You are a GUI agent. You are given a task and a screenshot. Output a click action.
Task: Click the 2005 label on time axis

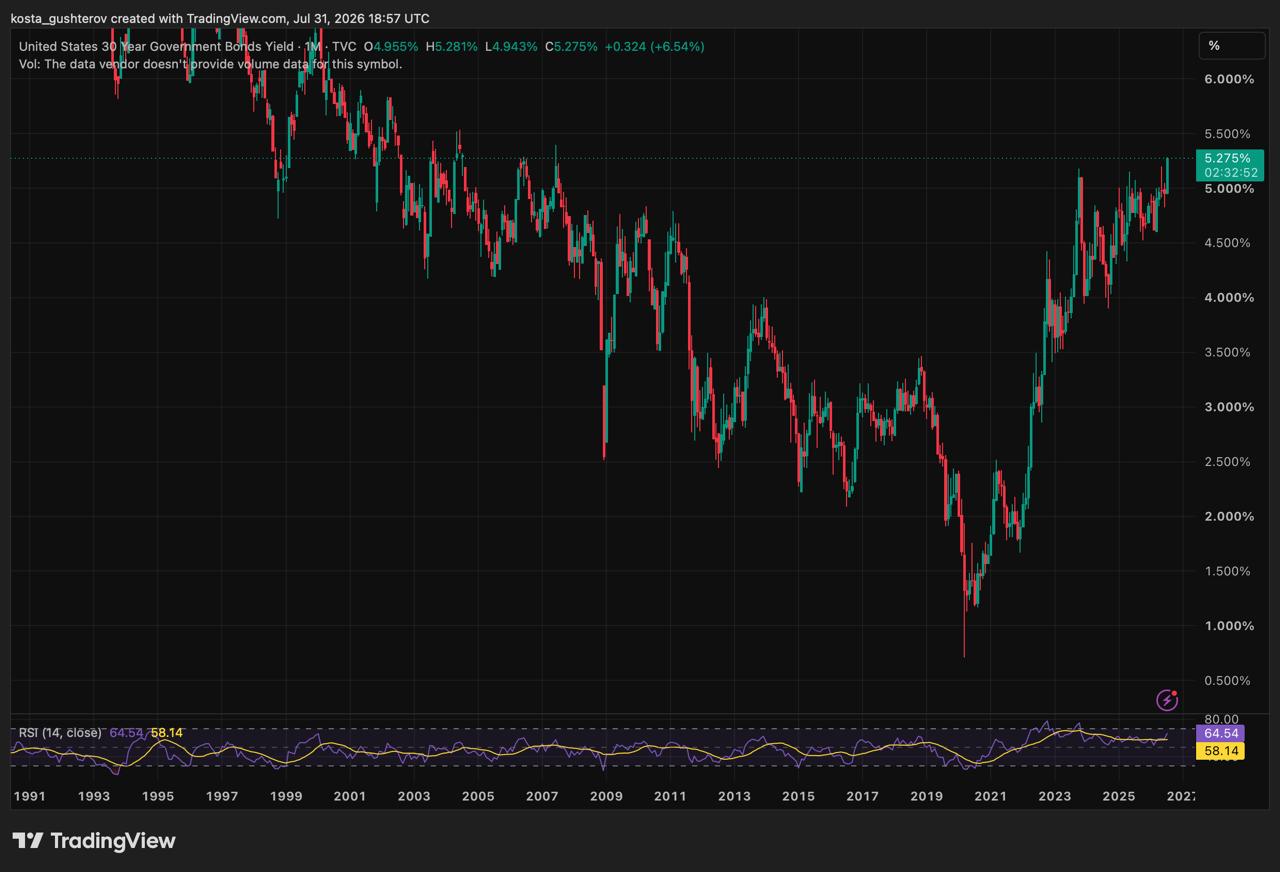(x=477, y=796)
